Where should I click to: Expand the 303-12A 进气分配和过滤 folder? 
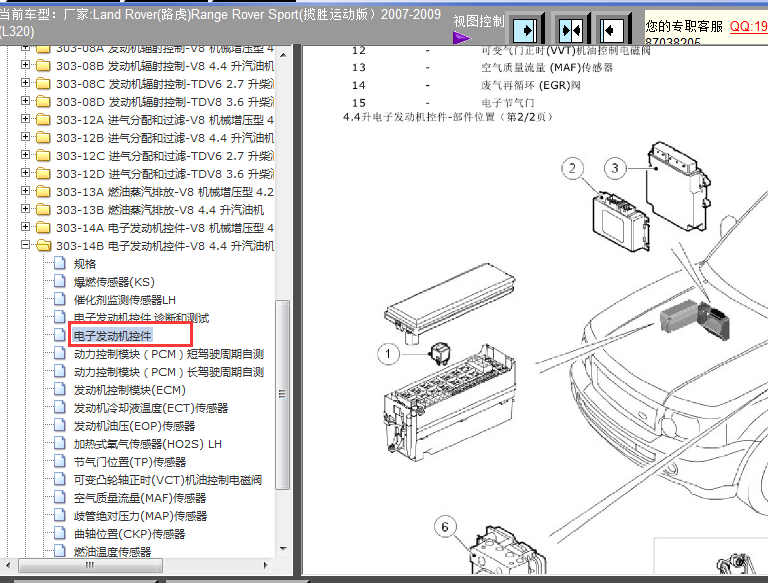pyautogui.click(x=25, y=119)
